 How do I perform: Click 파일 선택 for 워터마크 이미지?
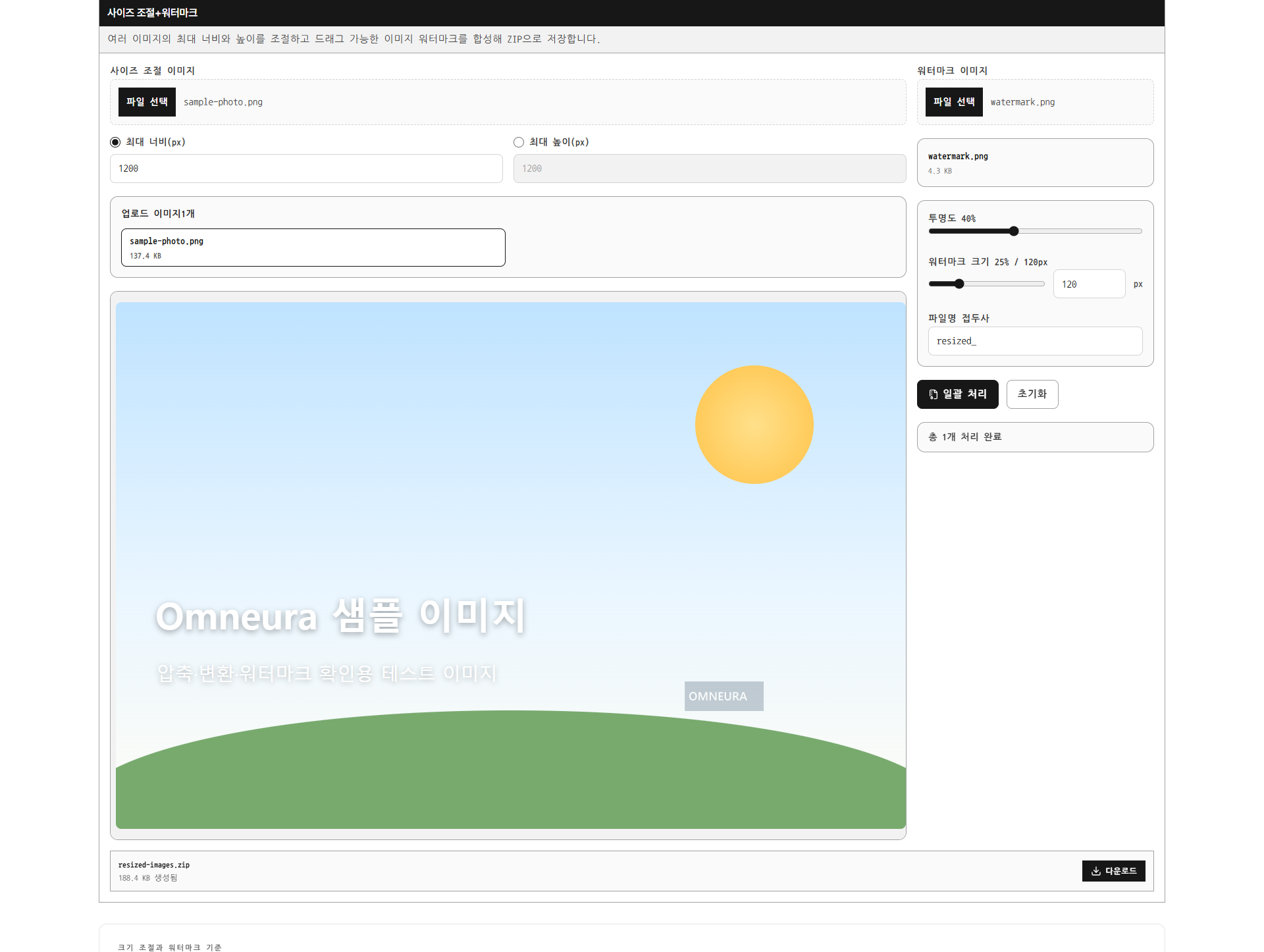pyautogui.click(x=954, y=102)
